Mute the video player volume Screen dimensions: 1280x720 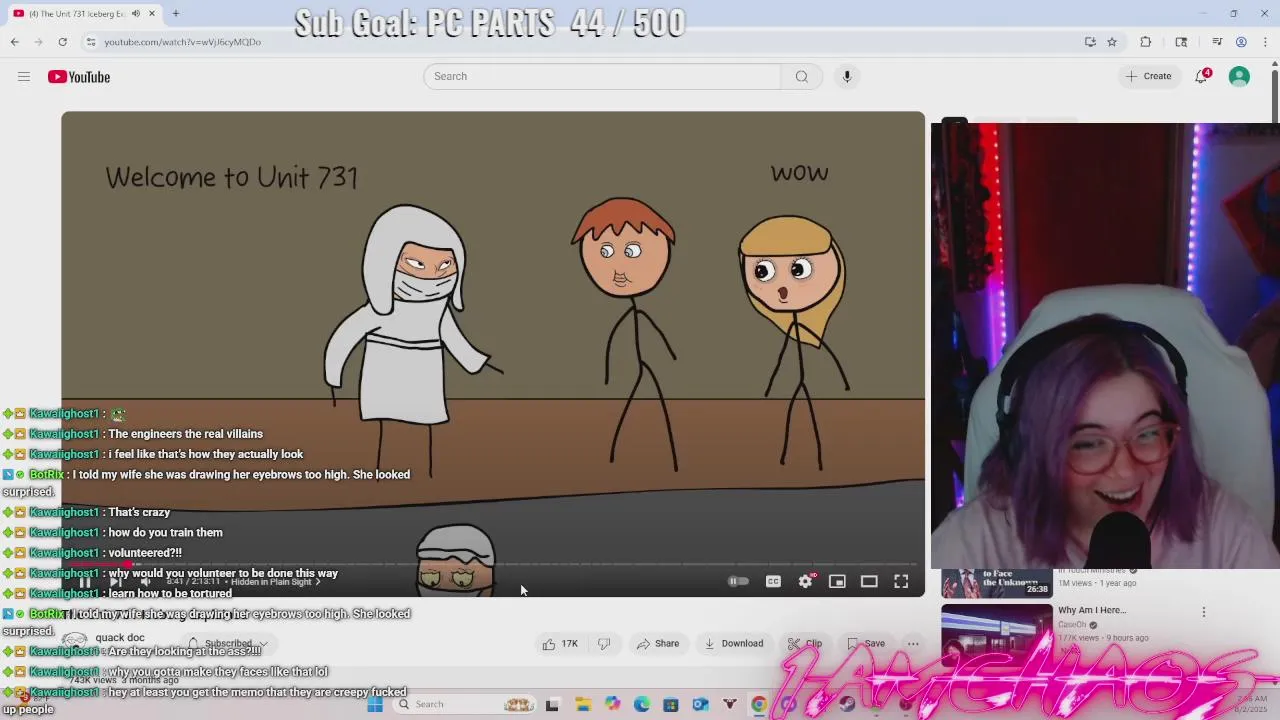146,582
